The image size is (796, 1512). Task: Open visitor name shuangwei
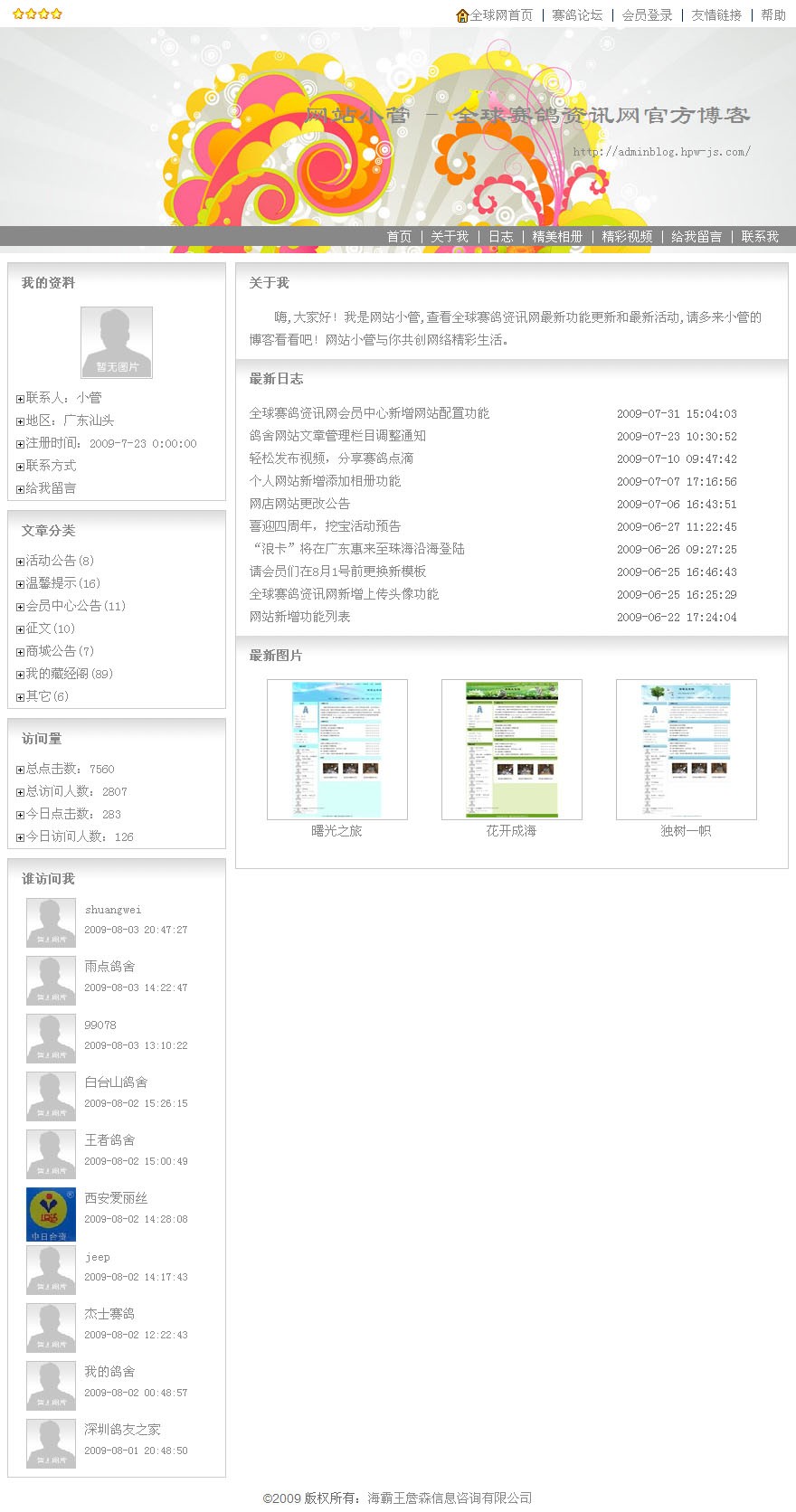pyautogui.click(x=113, y=910)
